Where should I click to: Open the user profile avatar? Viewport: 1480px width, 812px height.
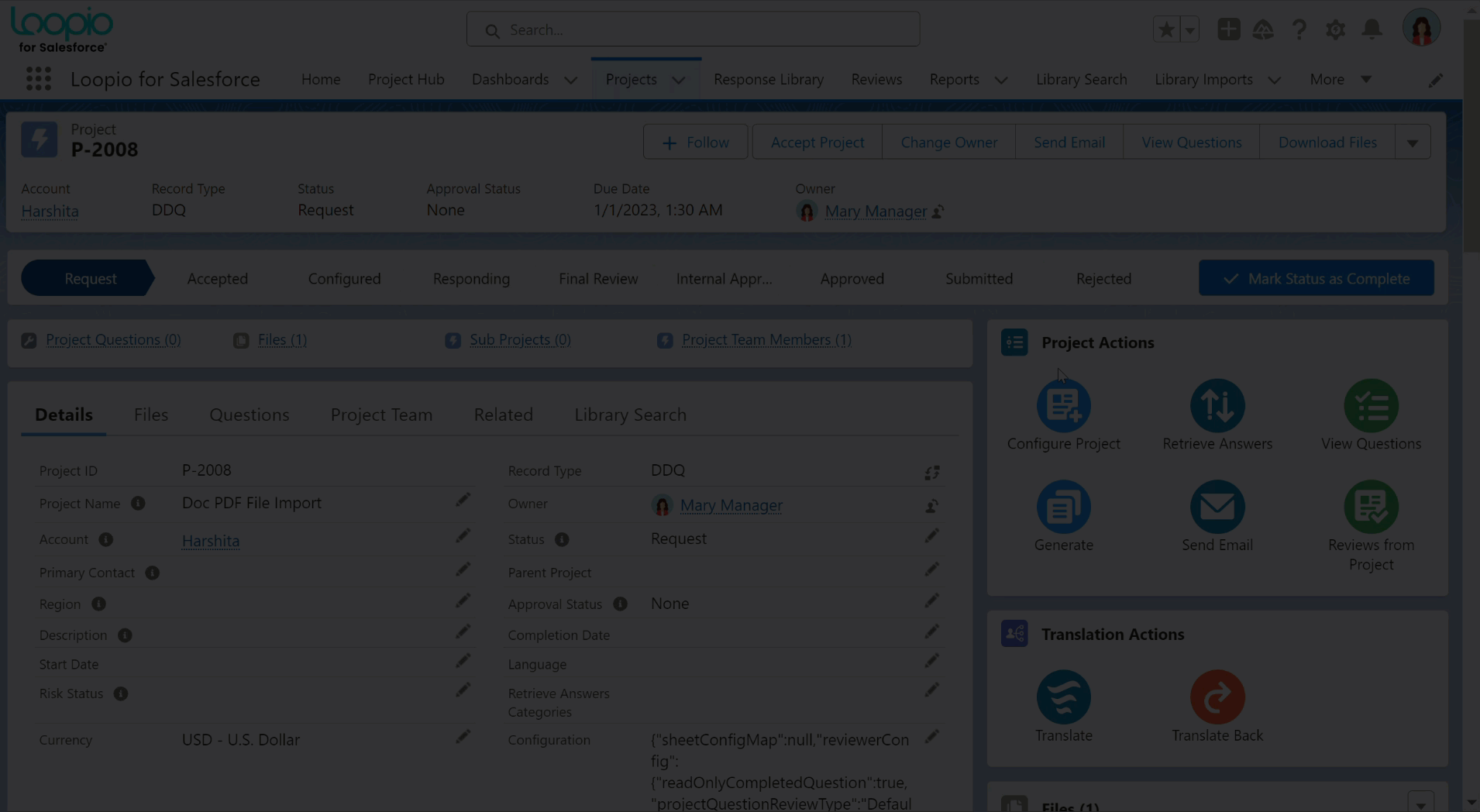(1421, 29)
